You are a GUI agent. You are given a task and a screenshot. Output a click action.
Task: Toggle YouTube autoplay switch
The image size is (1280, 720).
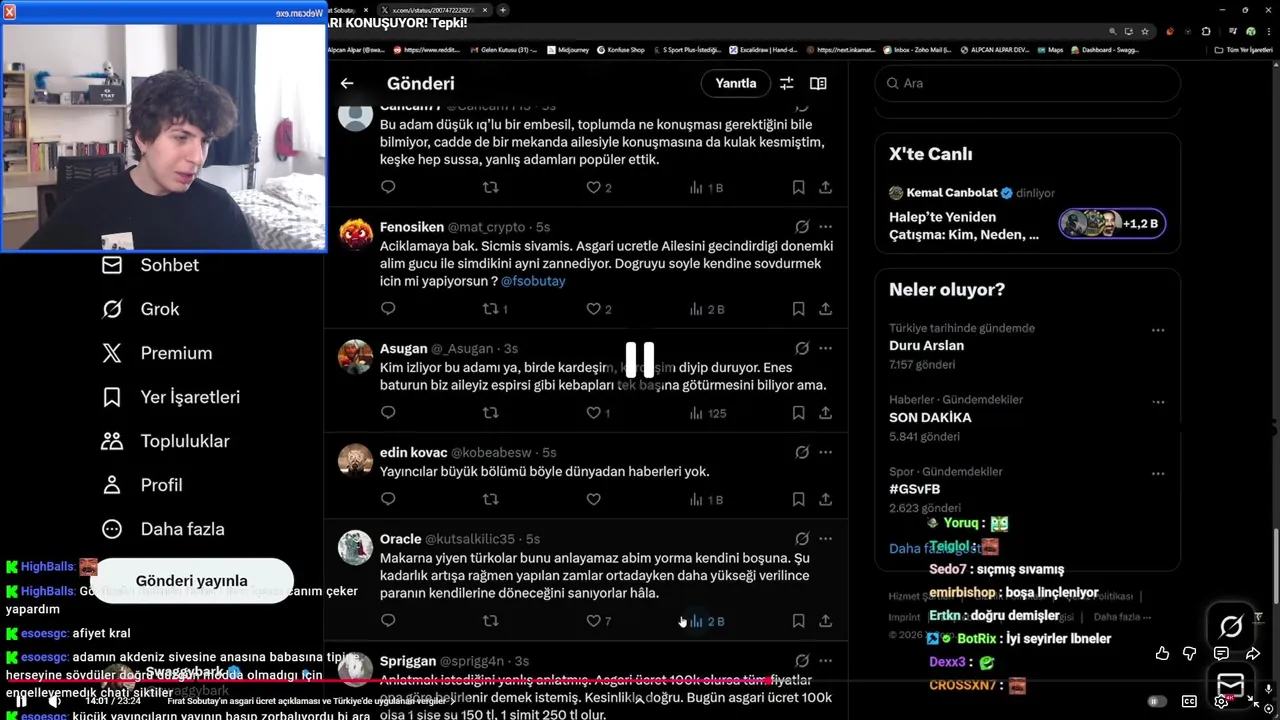click(1157, 701)
